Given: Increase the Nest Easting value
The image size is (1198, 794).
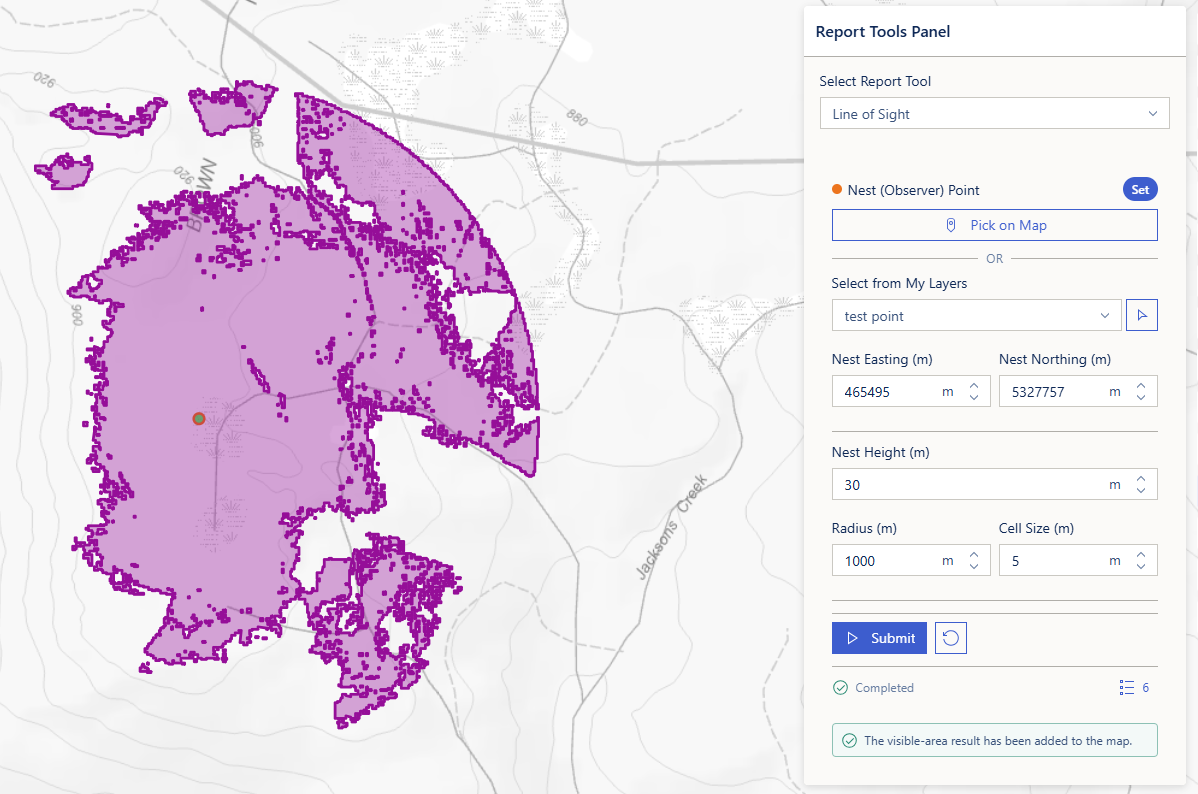Looking at the screenshot, I should tap(974, 386).
